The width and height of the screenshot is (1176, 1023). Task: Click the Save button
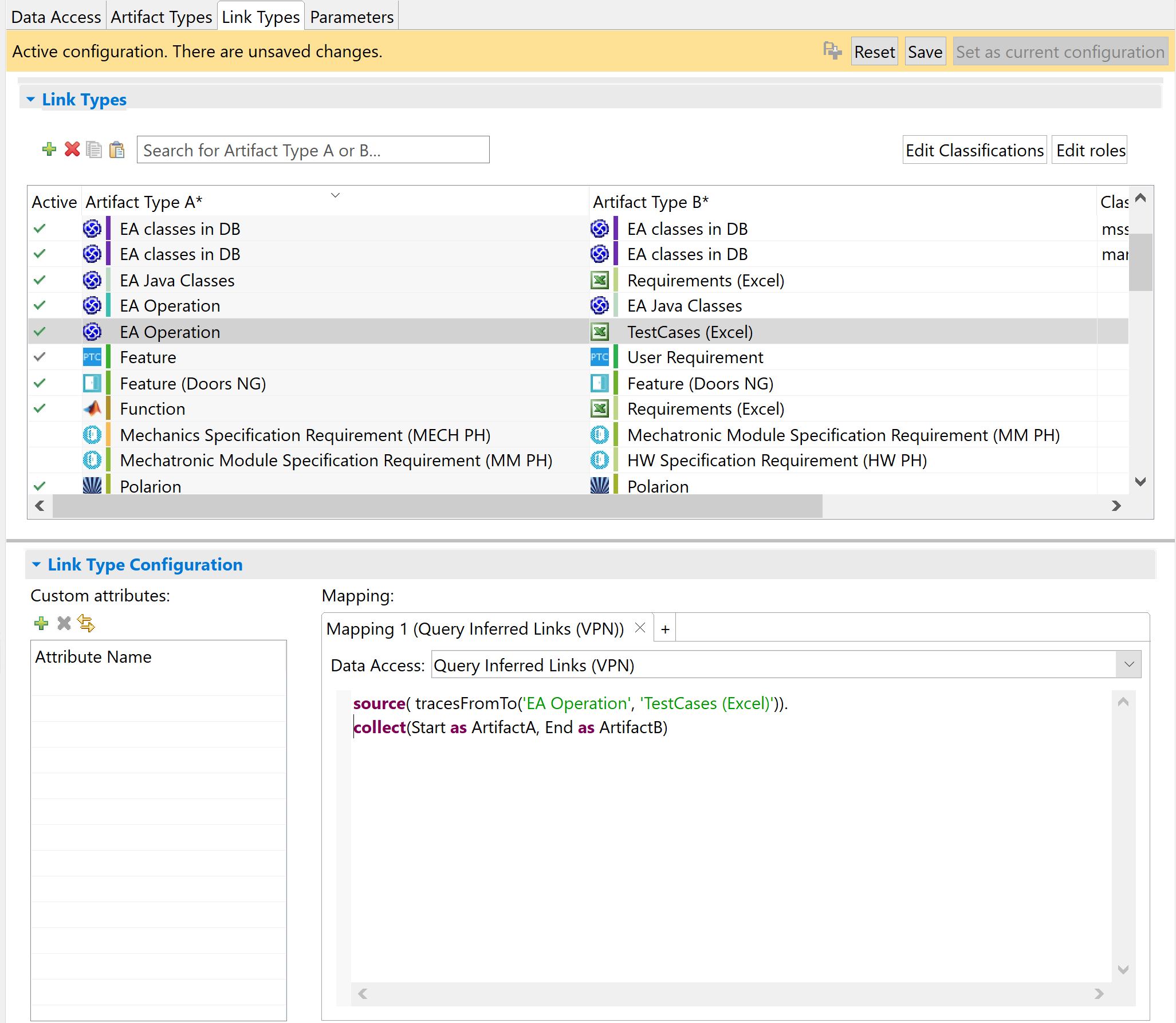925,52
